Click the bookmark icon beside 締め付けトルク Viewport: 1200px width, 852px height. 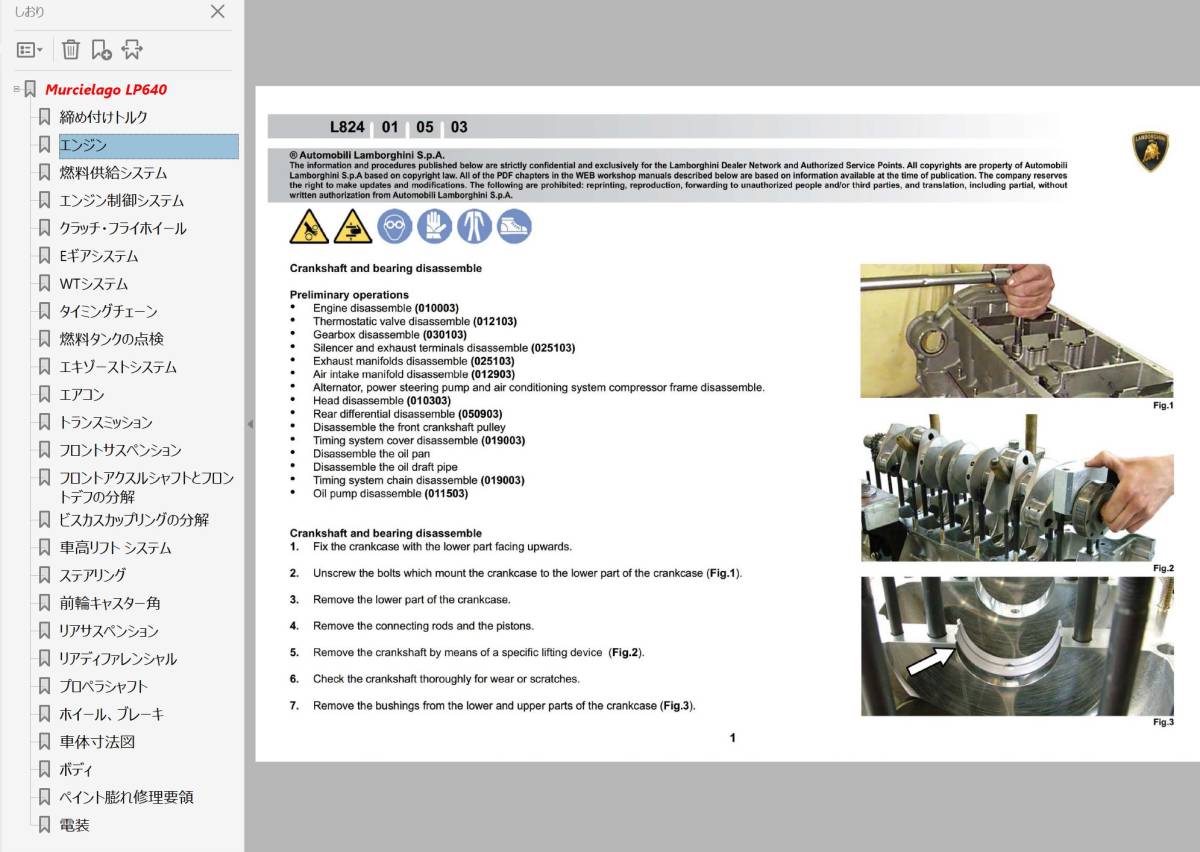tap(44, 117)
